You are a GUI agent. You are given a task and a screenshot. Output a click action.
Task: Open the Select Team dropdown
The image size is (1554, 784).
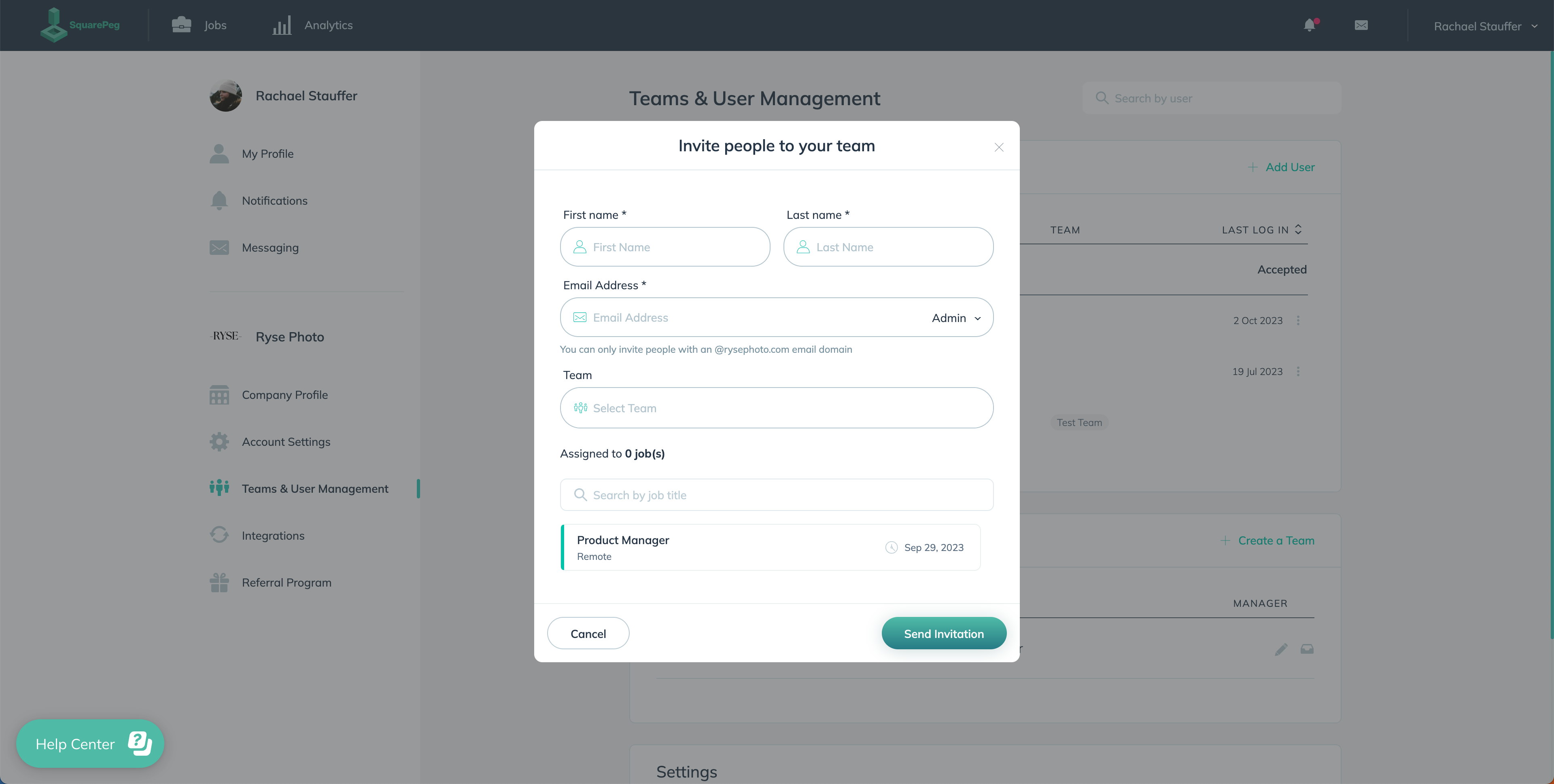776,407
